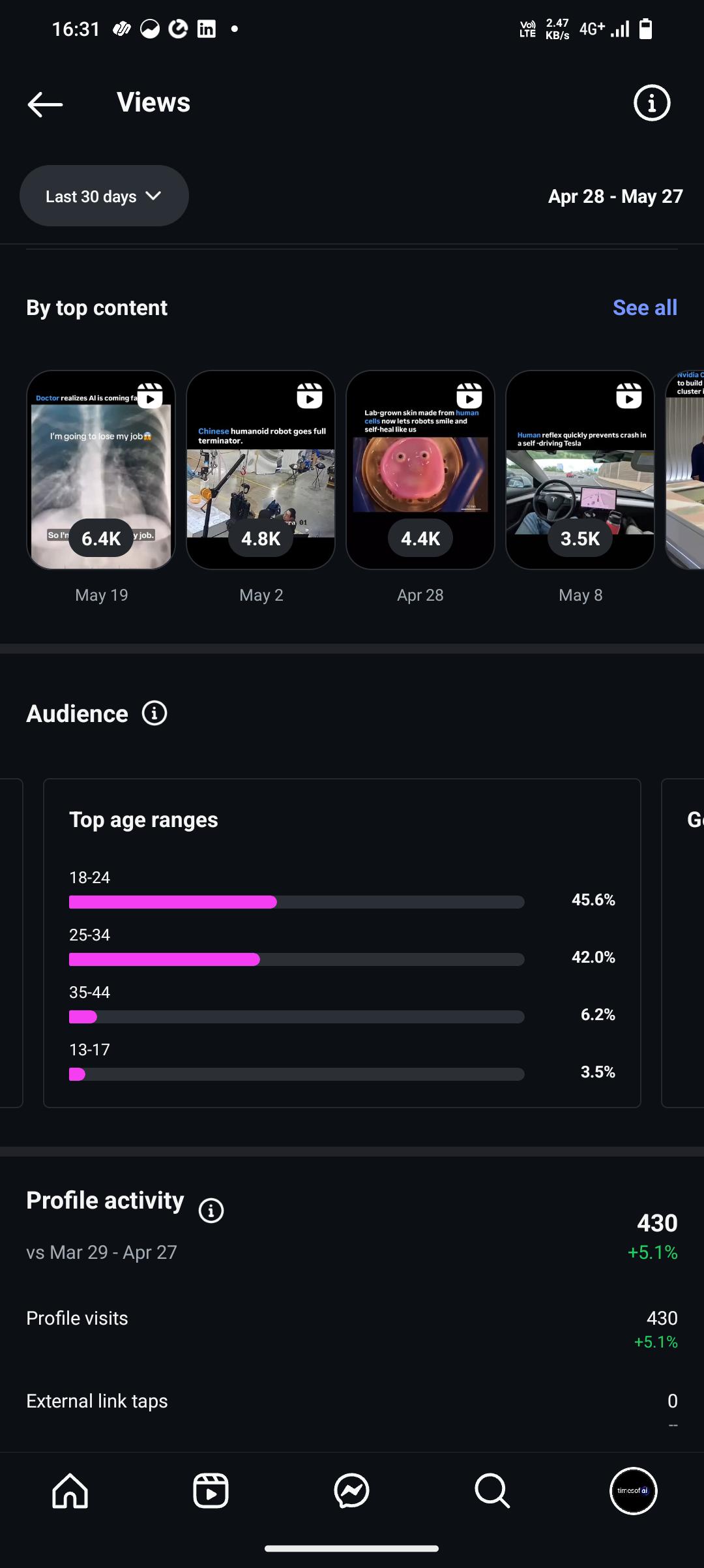The width and height of the screenshot is (704, 1568).
Task: Open the Chinese humanoid robot reel
Action: click(x=261, y=470)
